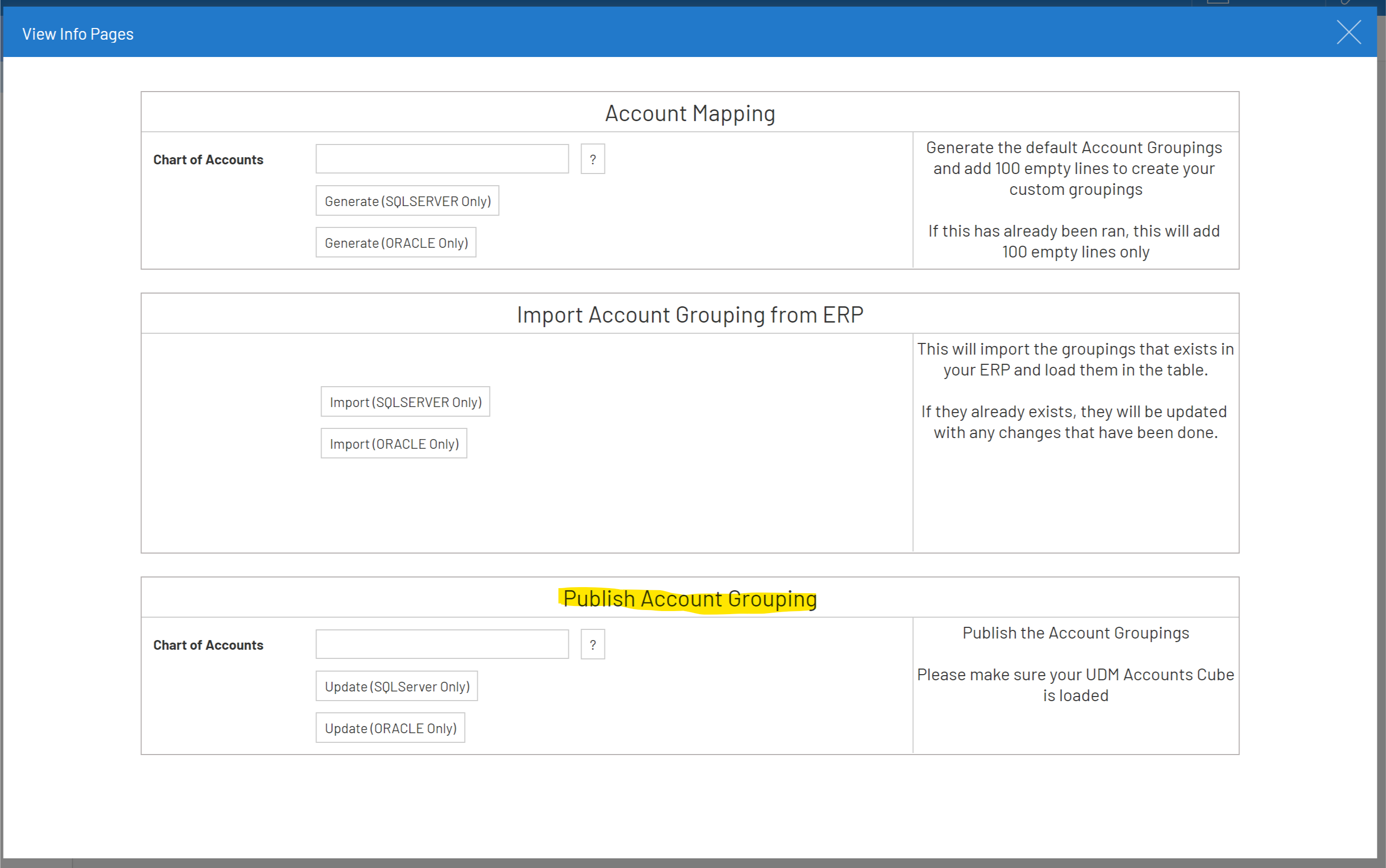Click the help '?' button in Account Mapping
Image resolution: width=1386 pixels, height=868 pixels.
(592, 159)
